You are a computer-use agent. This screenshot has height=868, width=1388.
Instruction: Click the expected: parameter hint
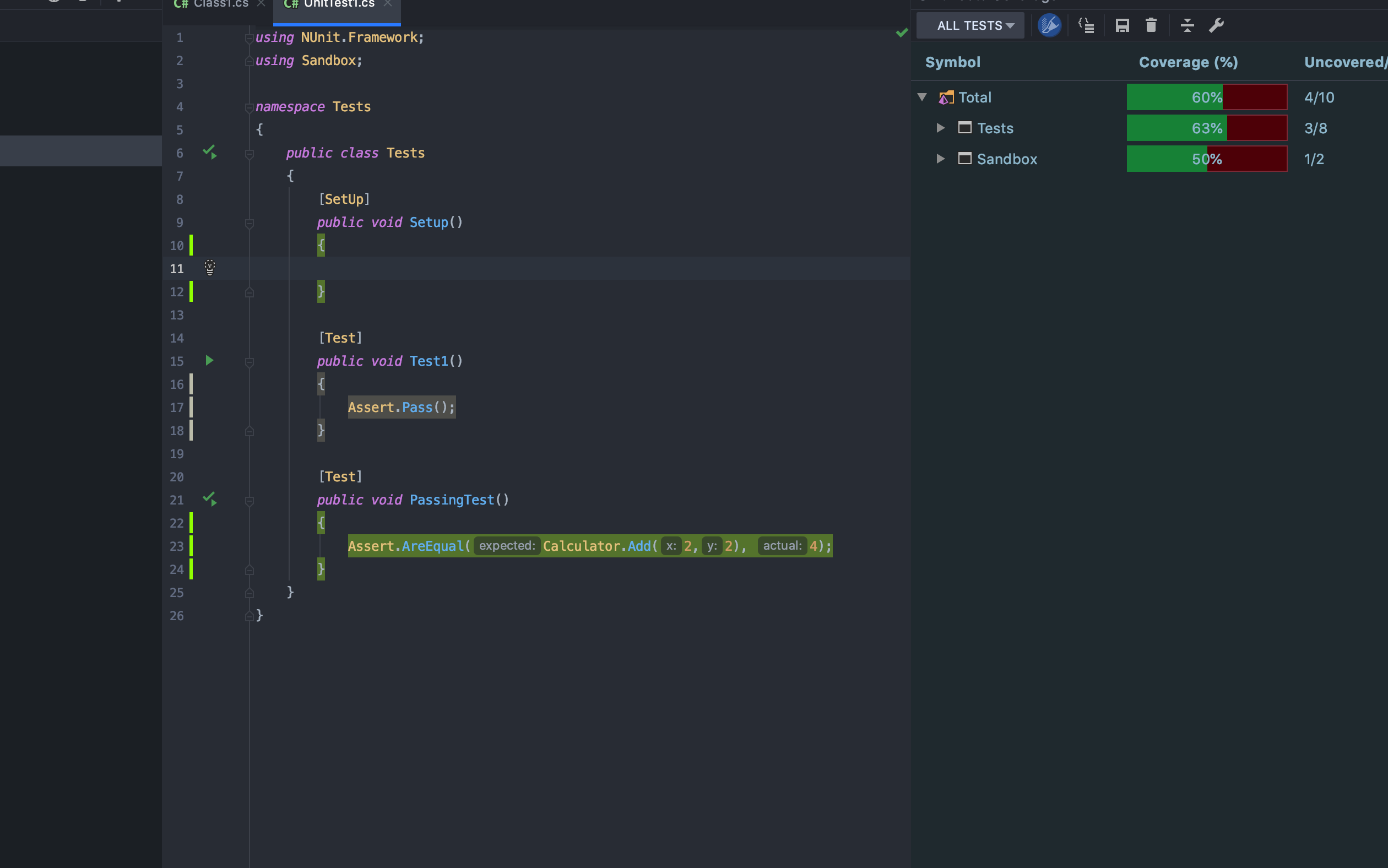tap(507, 545)
